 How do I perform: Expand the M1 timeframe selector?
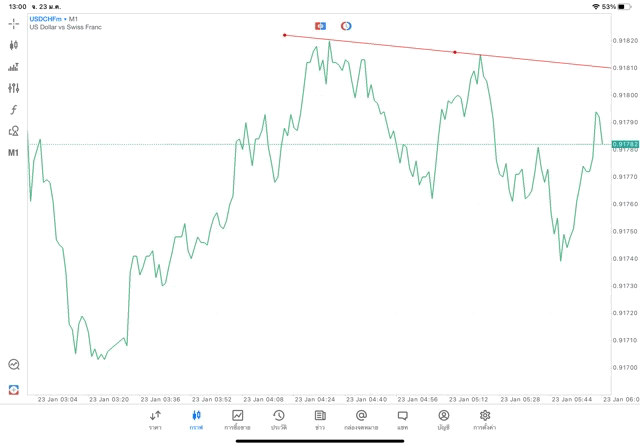pyautogui.click(x=14, y=153)
